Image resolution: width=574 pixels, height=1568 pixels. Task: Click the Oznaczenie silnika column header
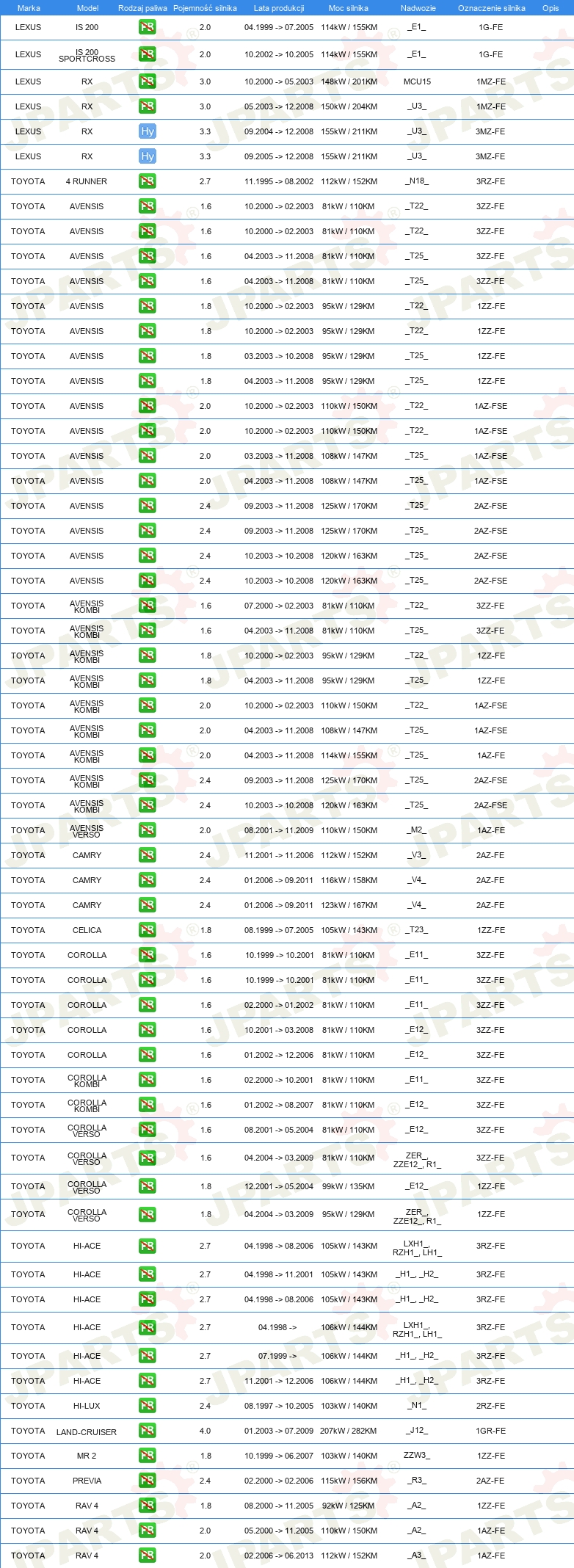[491, 8]
